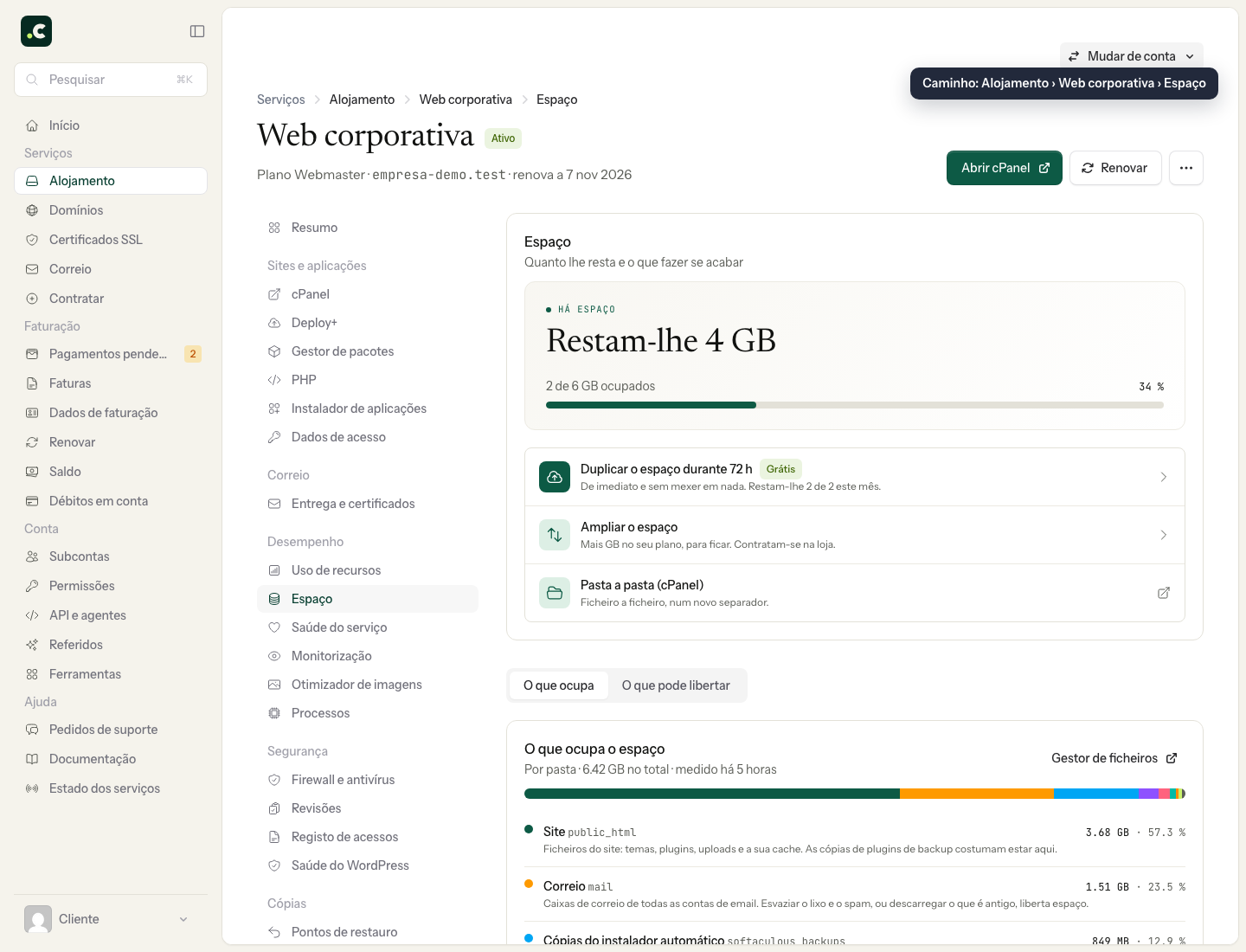Click the Domínios globe icon in sidebar
Image resolution: width=1246 pixels, height=952 pixels.
32,210
